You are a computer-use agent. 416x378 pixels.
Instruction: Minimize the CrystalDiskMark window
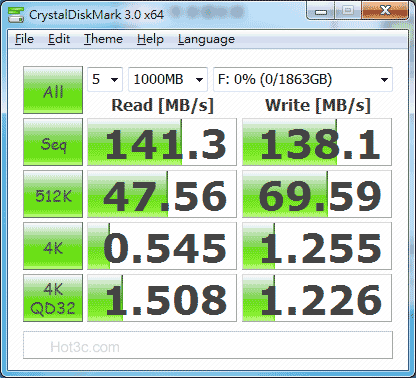pos(321,11)
